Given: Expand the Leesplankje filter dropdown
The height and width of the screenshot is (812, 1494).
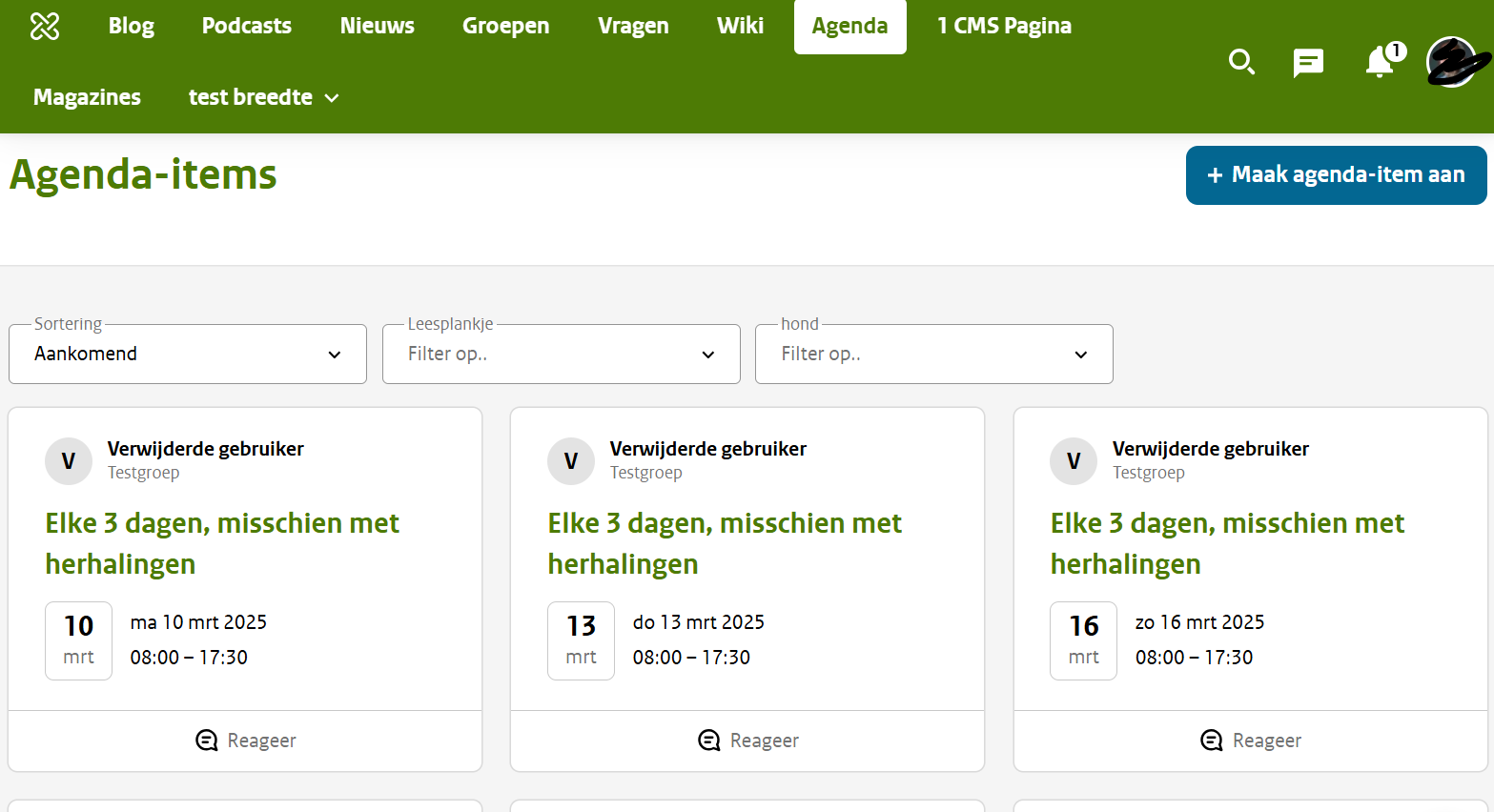Looking at the screenshot, I should tap(561, 355).
